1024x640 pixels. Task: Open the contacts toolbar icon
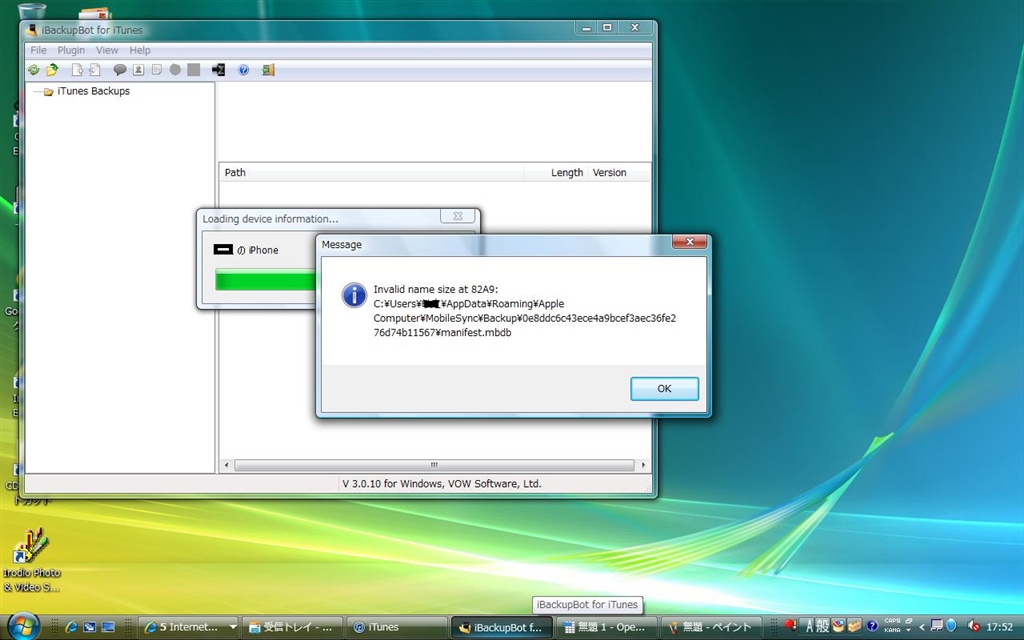(x=138, y=70)
